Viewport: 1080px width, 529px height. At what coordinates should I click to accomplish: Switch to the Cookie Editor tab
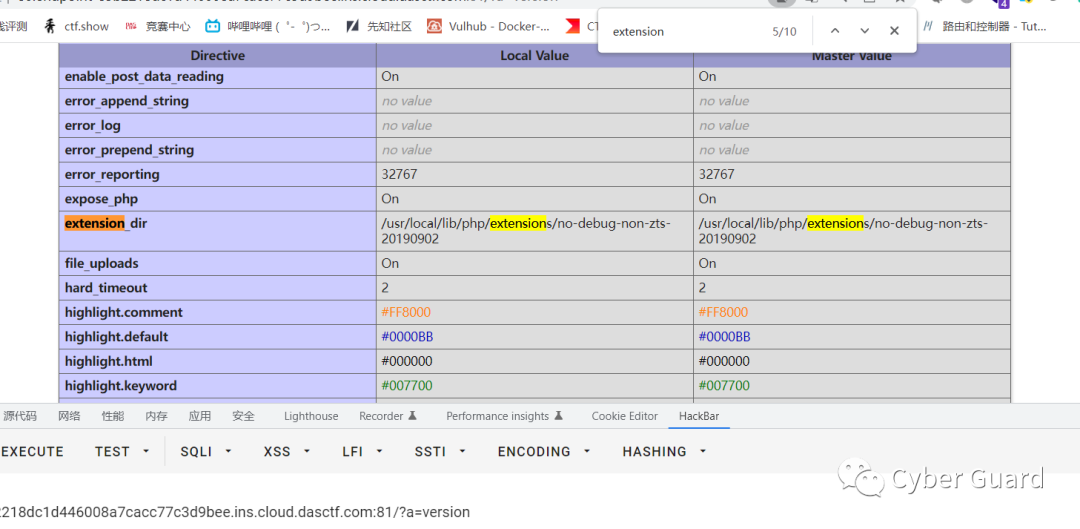(x=625, y=416)
